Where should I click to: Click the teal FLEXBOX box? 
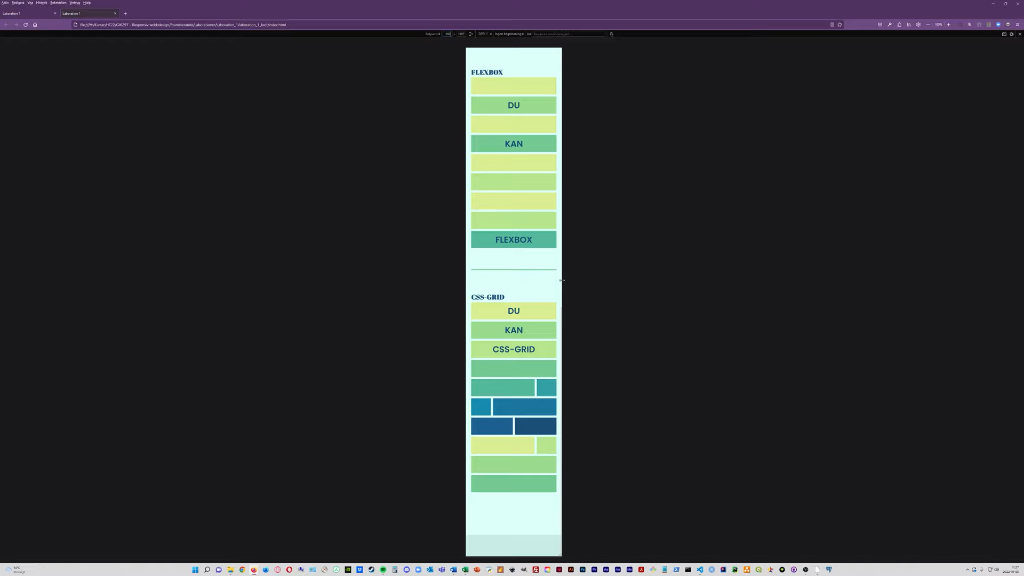tap(514, 240)
